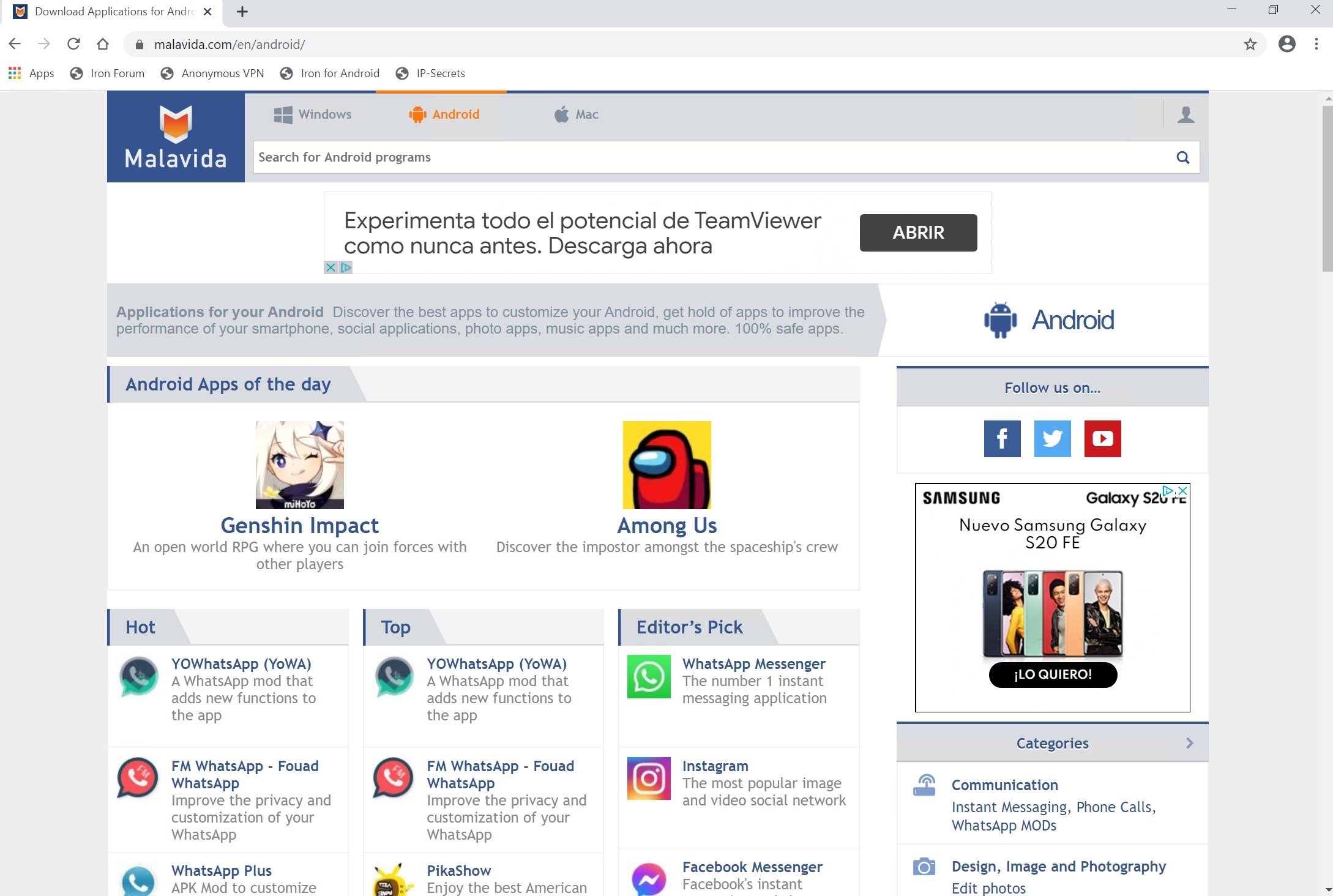Open YOWhatsApp (YoWA) link in Hot list
Screen dimensions: 1333x896
241,664
